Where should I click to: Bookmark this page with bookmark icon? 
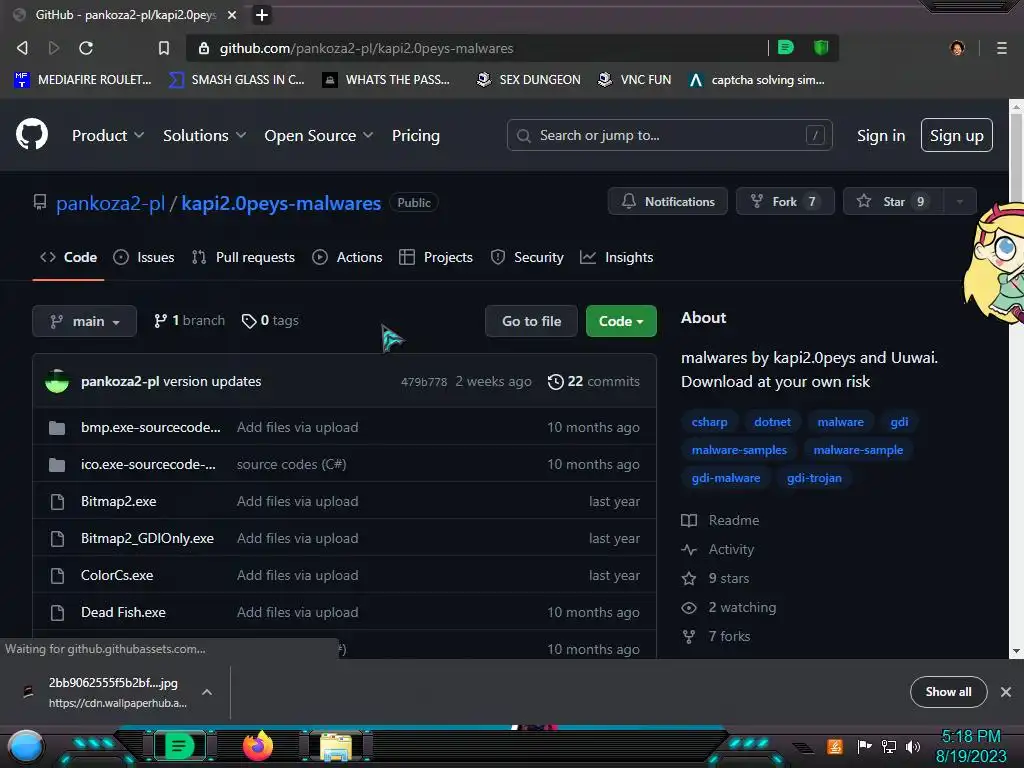(x=164, y=48)
